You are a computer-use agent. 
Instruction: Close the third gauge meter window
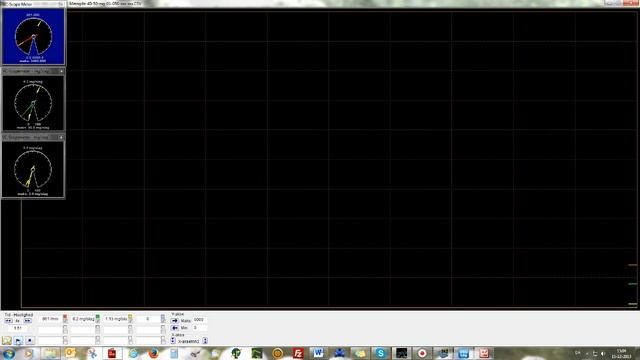pos(61,138)
